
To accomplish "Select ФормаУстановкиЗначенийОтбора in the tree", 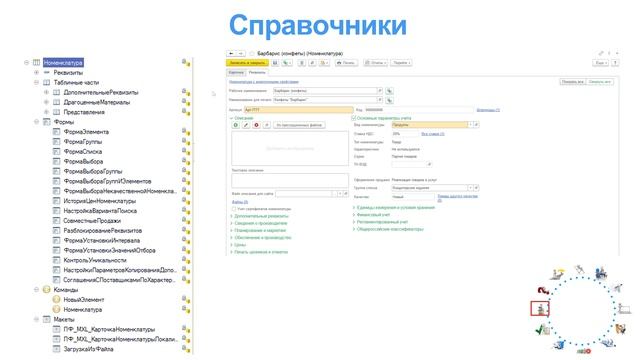I will (x=109, y=250).
